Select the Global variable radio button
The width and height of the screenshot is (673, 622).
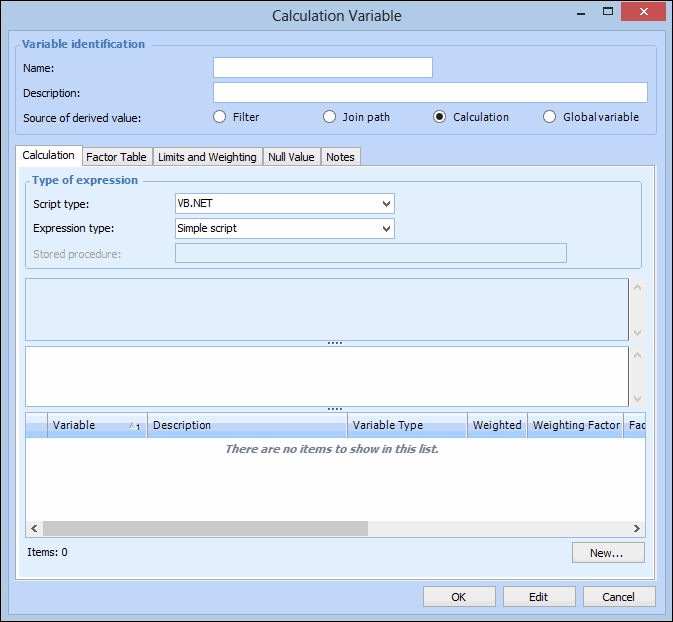coord(549,117)
